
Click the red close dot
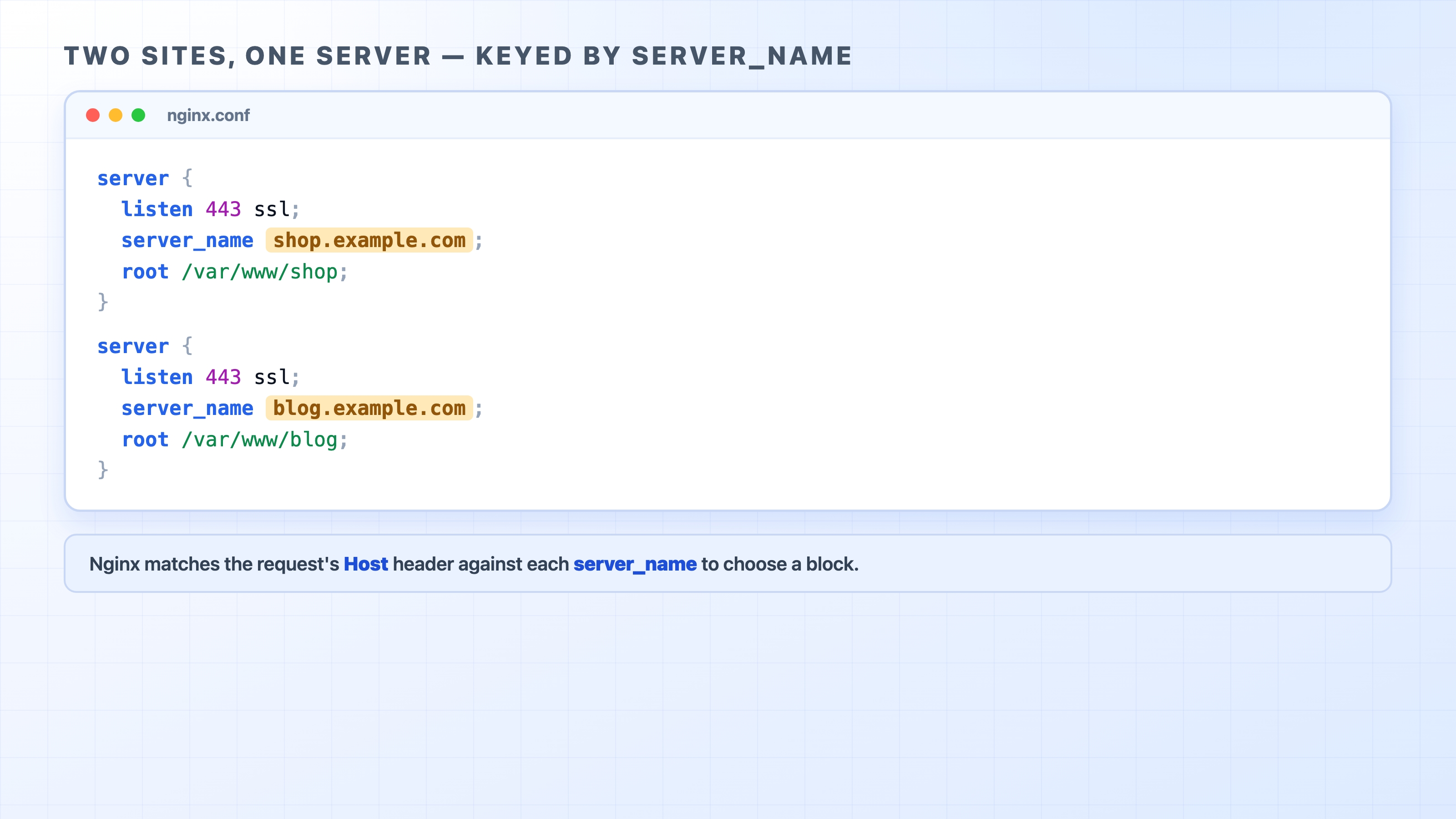(x=93, y=115)
